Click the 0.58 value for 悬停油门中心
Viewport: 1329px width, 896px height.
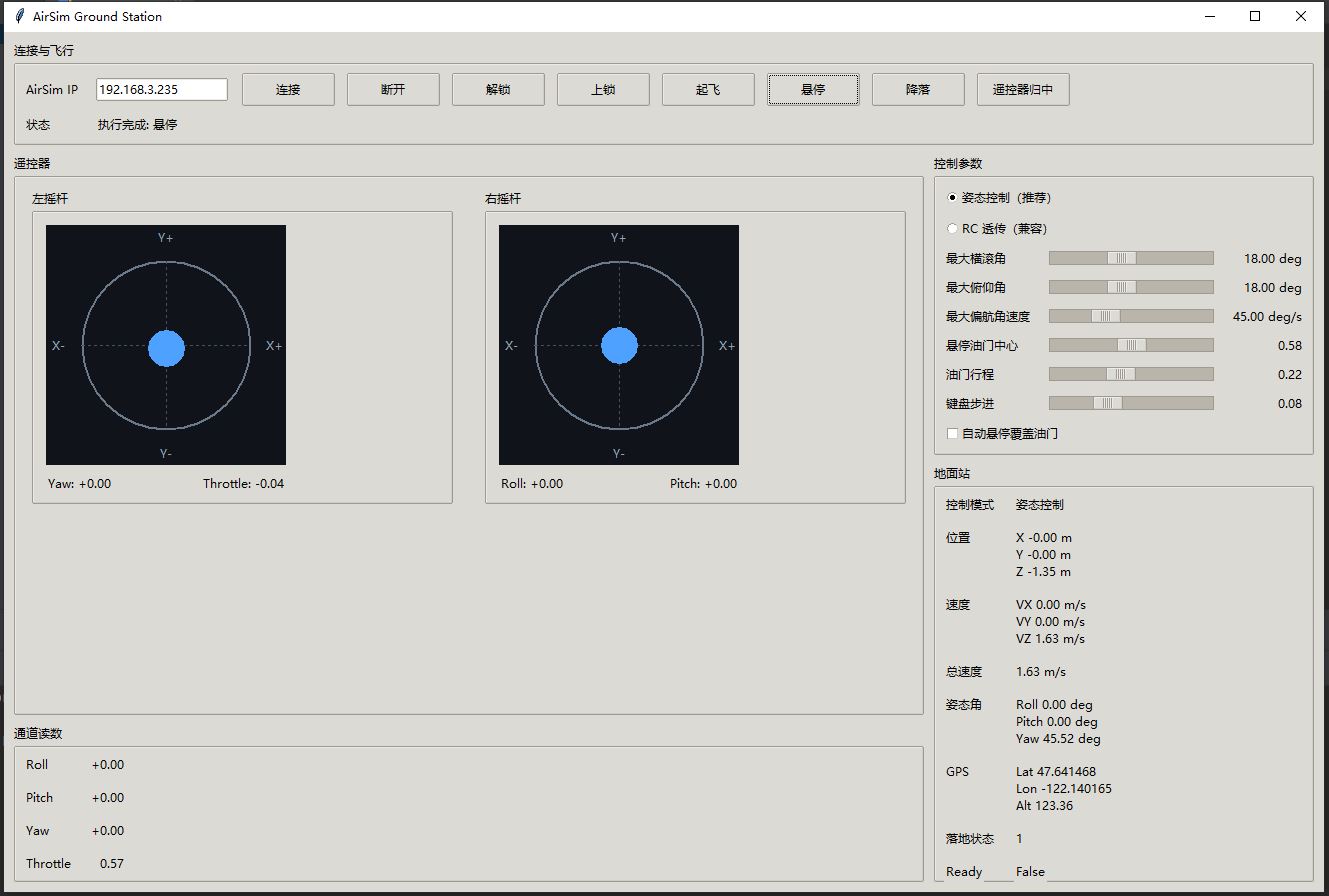pyautogui.click(x=1290, y=346)
